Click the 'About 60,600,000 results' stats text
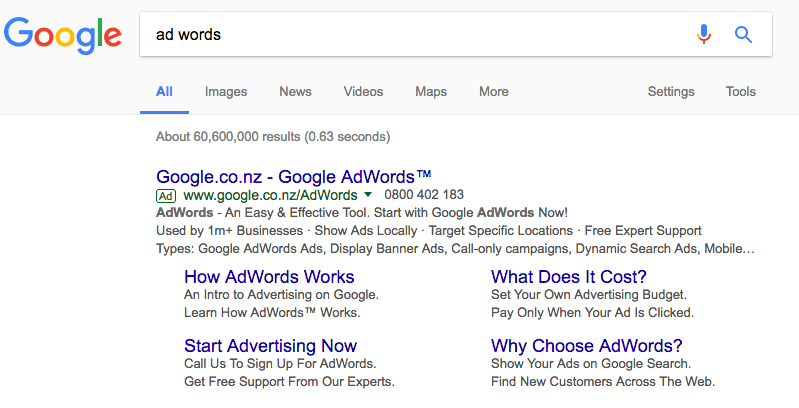 tap(273, 137)
